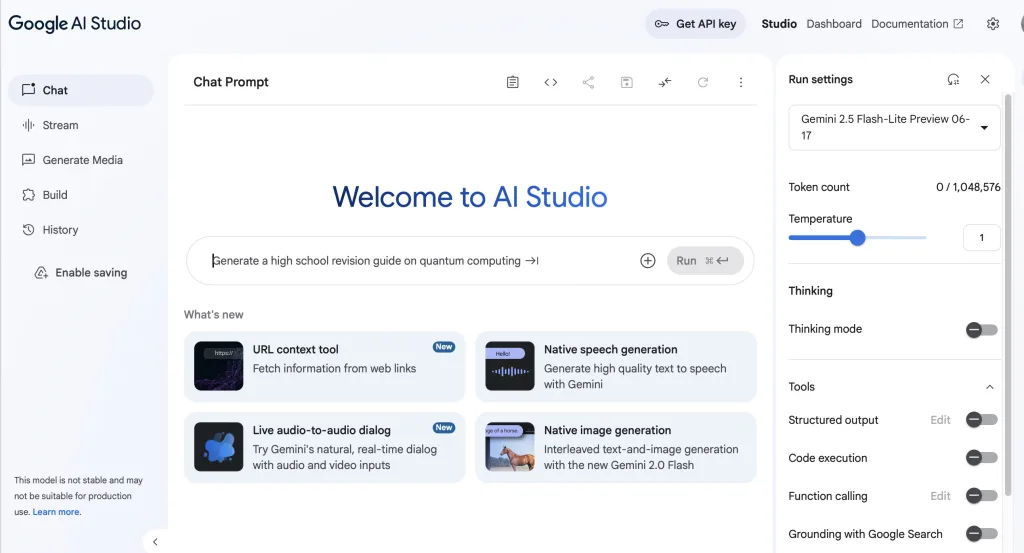Click the Temperature slider handle
1024x553 pixels.
[857, 238]
